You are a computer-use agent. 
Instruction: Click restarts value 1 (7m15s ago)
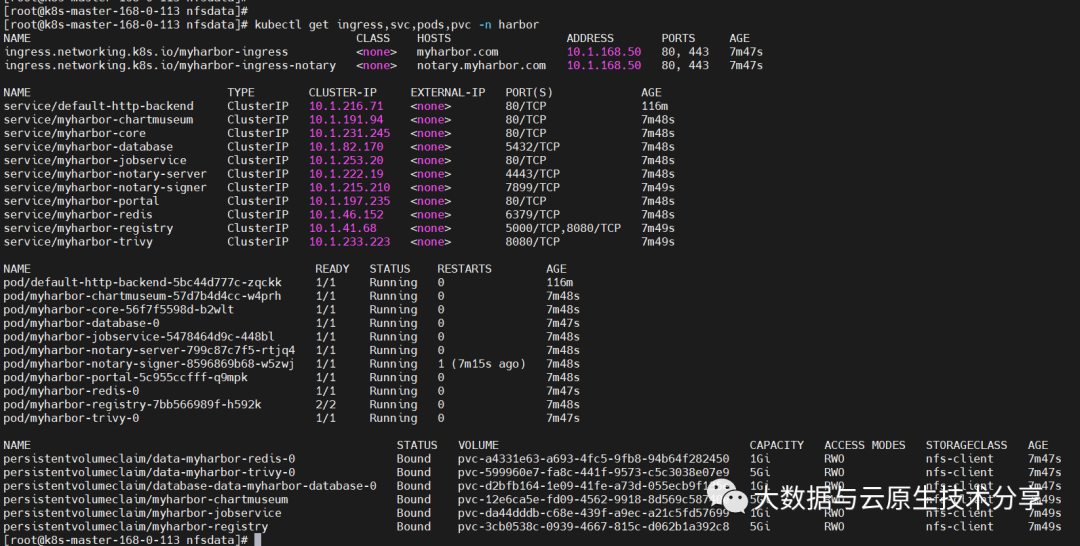481,364
